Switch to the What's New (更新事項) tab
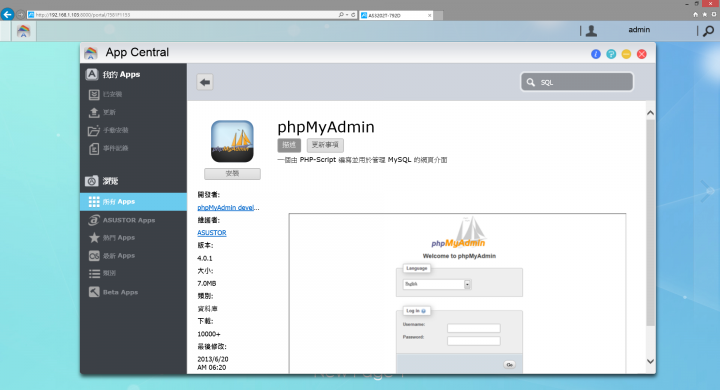 (325, 145)
